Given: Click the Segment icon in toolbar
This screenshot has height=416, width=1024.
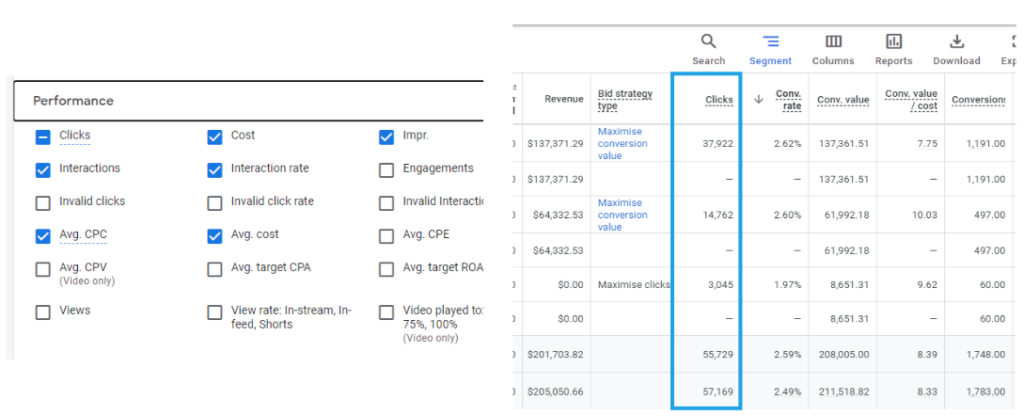Looking at the screenshot, I should [x=770, y=42].
